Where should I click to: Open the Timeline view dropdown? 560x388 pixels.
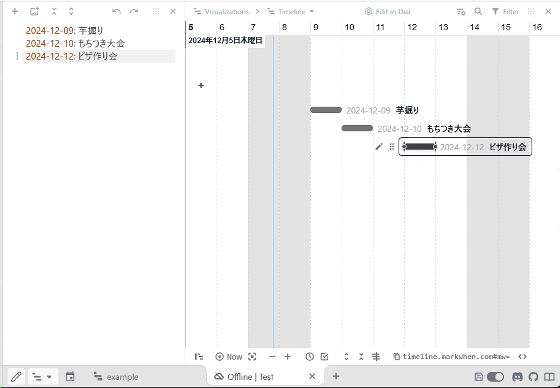click(x=290, y=11)
